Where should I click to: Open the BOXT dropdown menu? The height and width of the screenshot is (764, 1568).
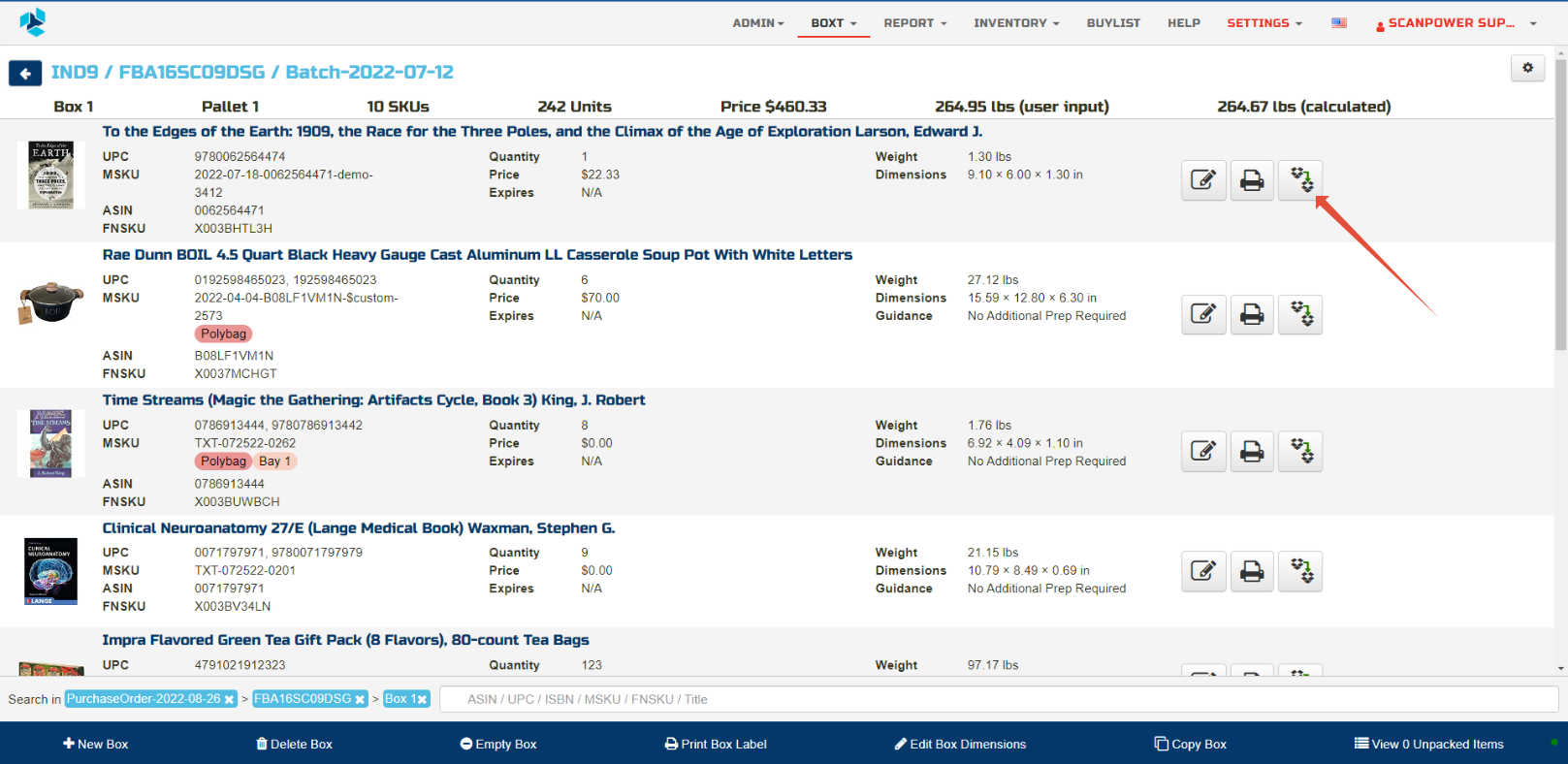[x=834, y=23]
